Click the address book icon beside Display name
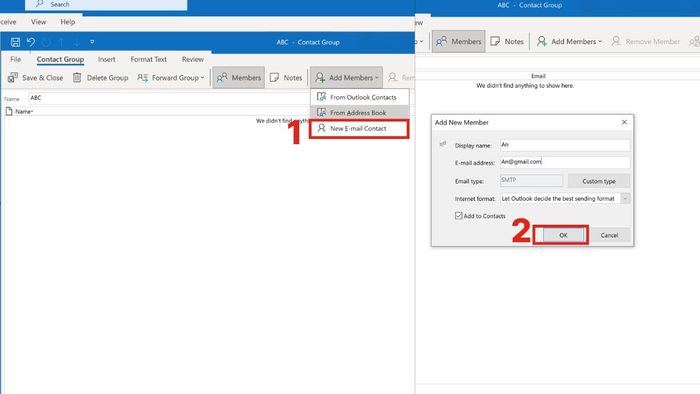 (443, 144)
